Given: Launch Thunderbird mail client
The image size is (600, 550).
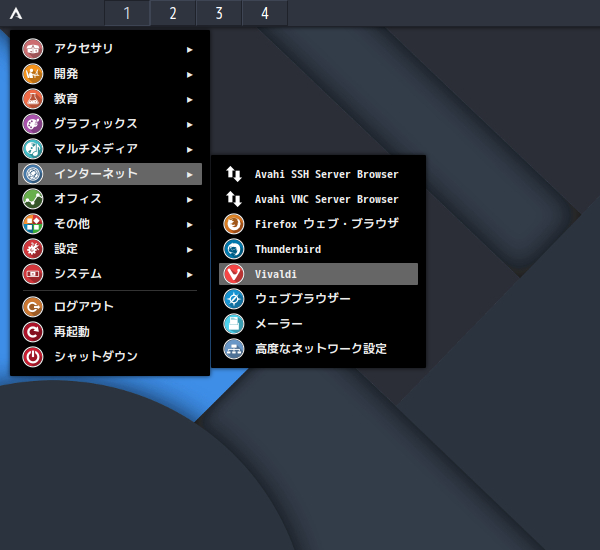Looking at the screenshot, I should (318, 249).
